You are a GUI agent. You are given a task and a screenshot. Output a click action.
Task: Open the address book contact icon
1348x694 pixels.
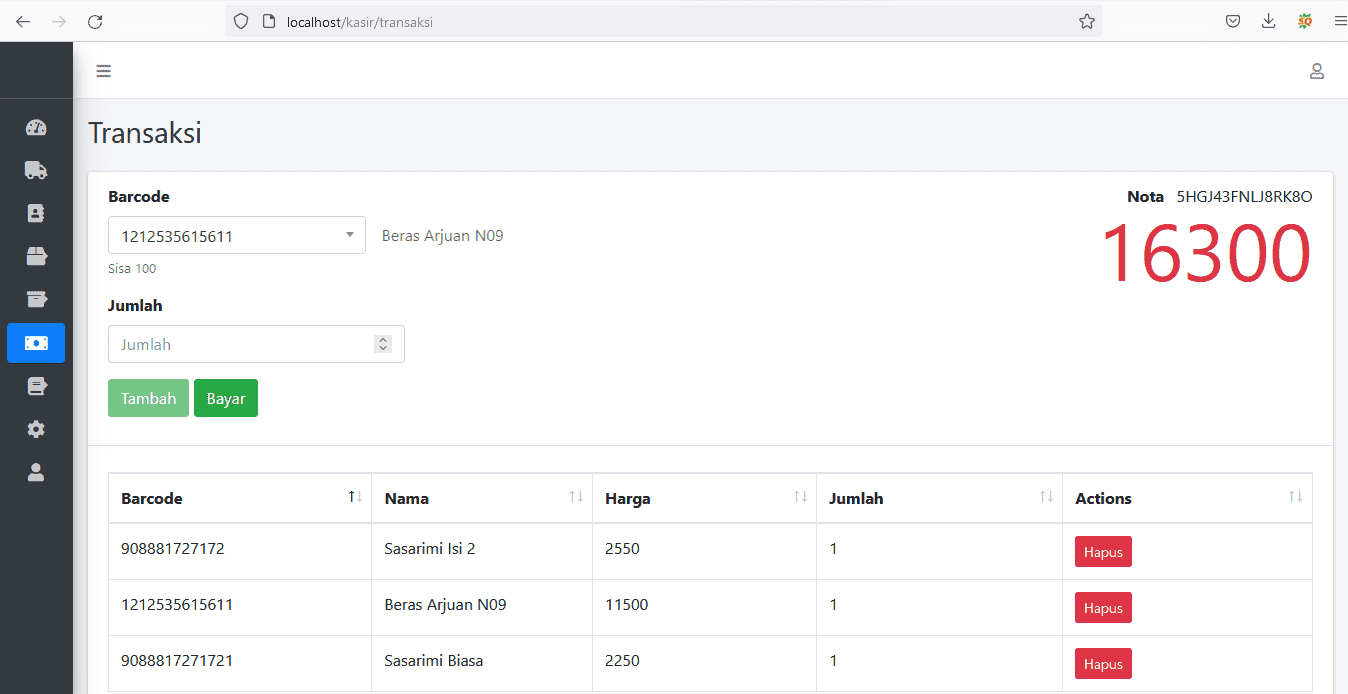tap(36, 213)
